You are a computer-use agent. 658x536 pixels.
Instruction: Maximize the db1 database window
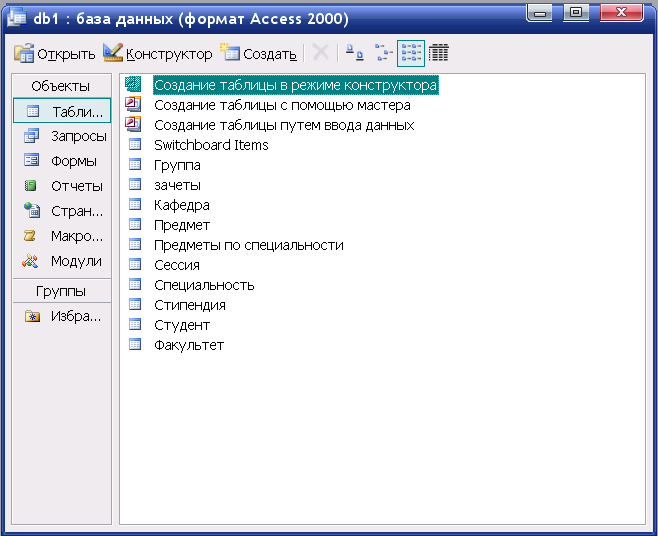(x=576, y=13)
